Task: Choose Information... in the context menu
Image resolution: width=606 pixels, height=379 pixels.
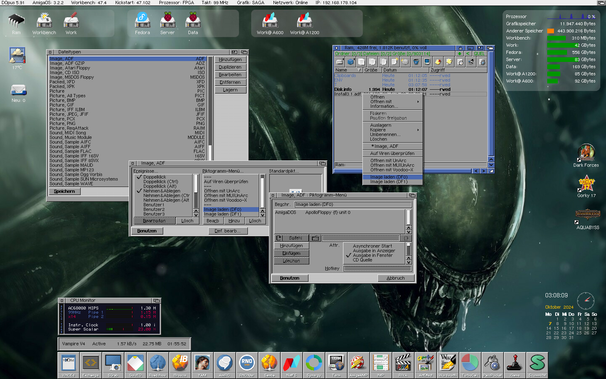Action: (392, 106)
